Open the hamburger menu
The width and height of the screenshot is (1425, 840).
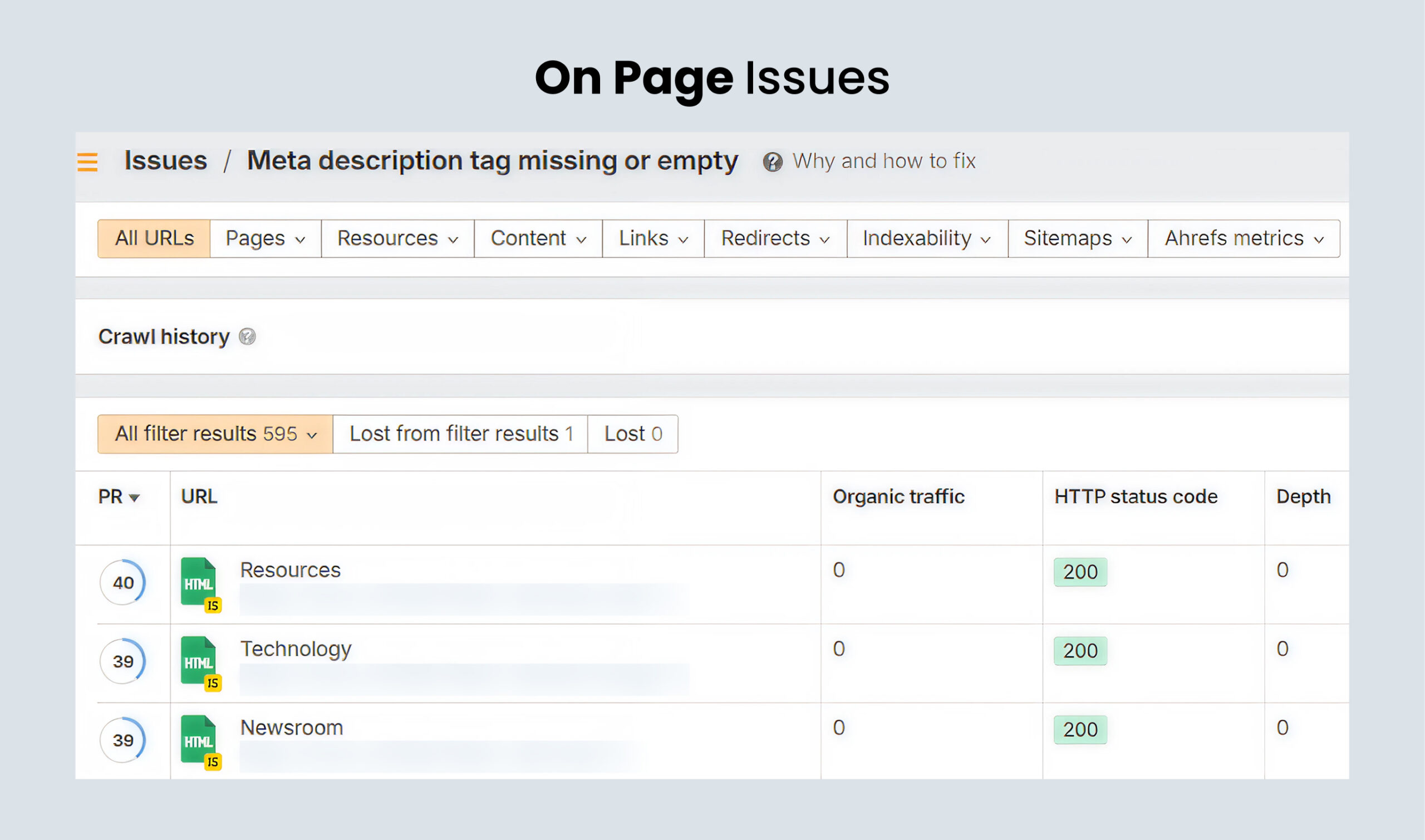point(88,163)
